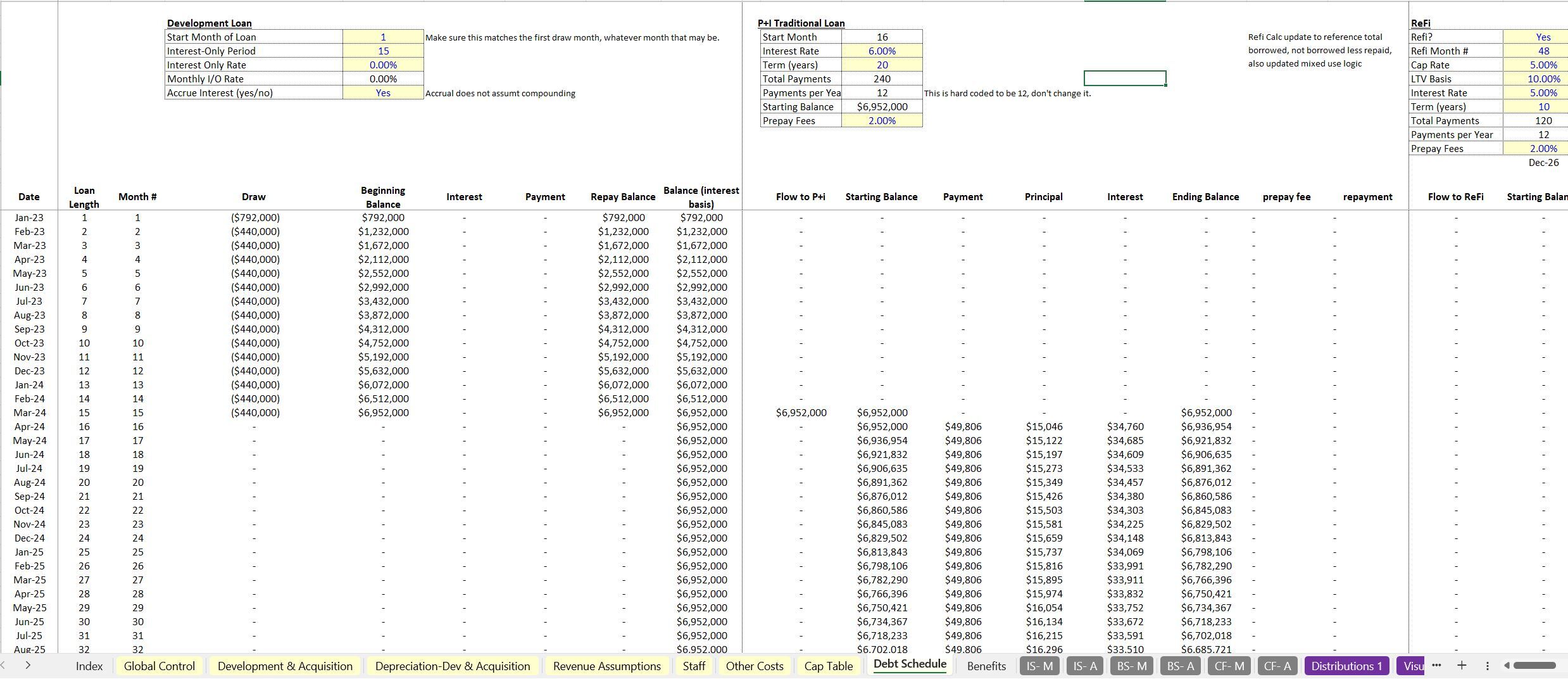Screen dimensions: 1568x679
Task: Select the Cap Rate label cell
Action: click(x=1456, y=65)
